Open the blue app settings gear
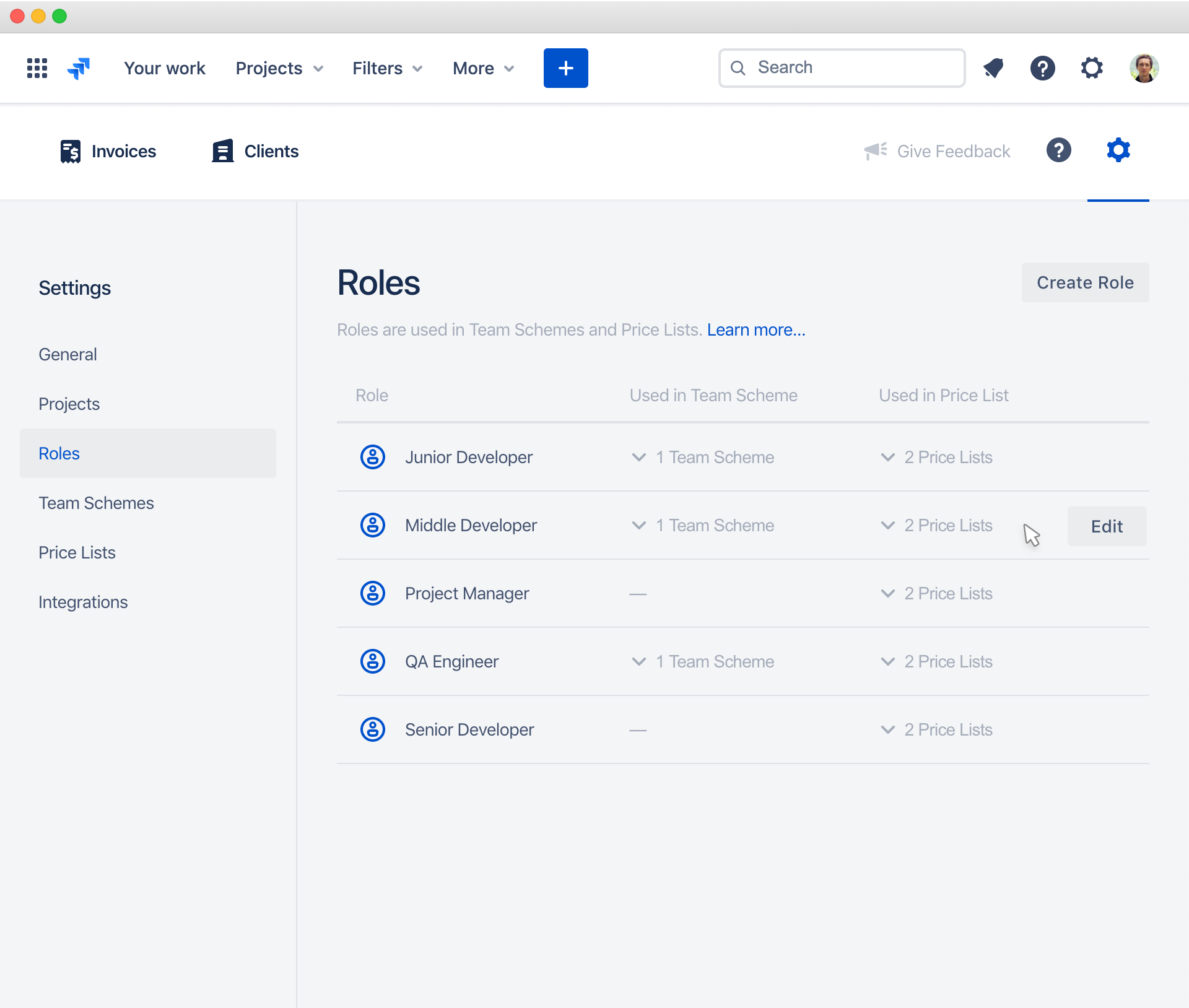Viewport: 1189px width, 1008px height. tap(1118, 150)
